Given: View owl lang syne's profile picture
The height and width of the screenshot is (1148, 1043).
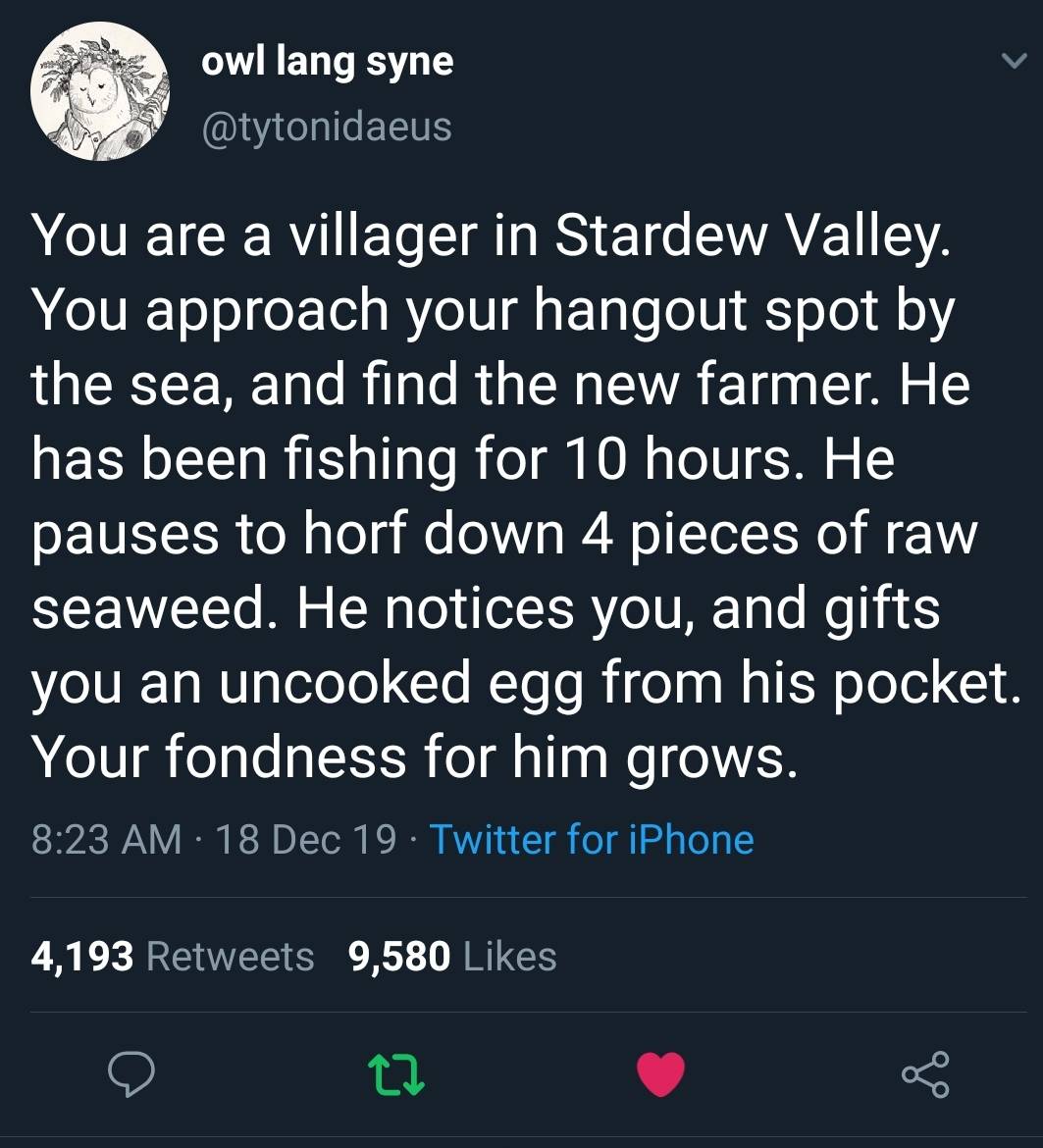Looking at the screenshot, I should [98, 93].
